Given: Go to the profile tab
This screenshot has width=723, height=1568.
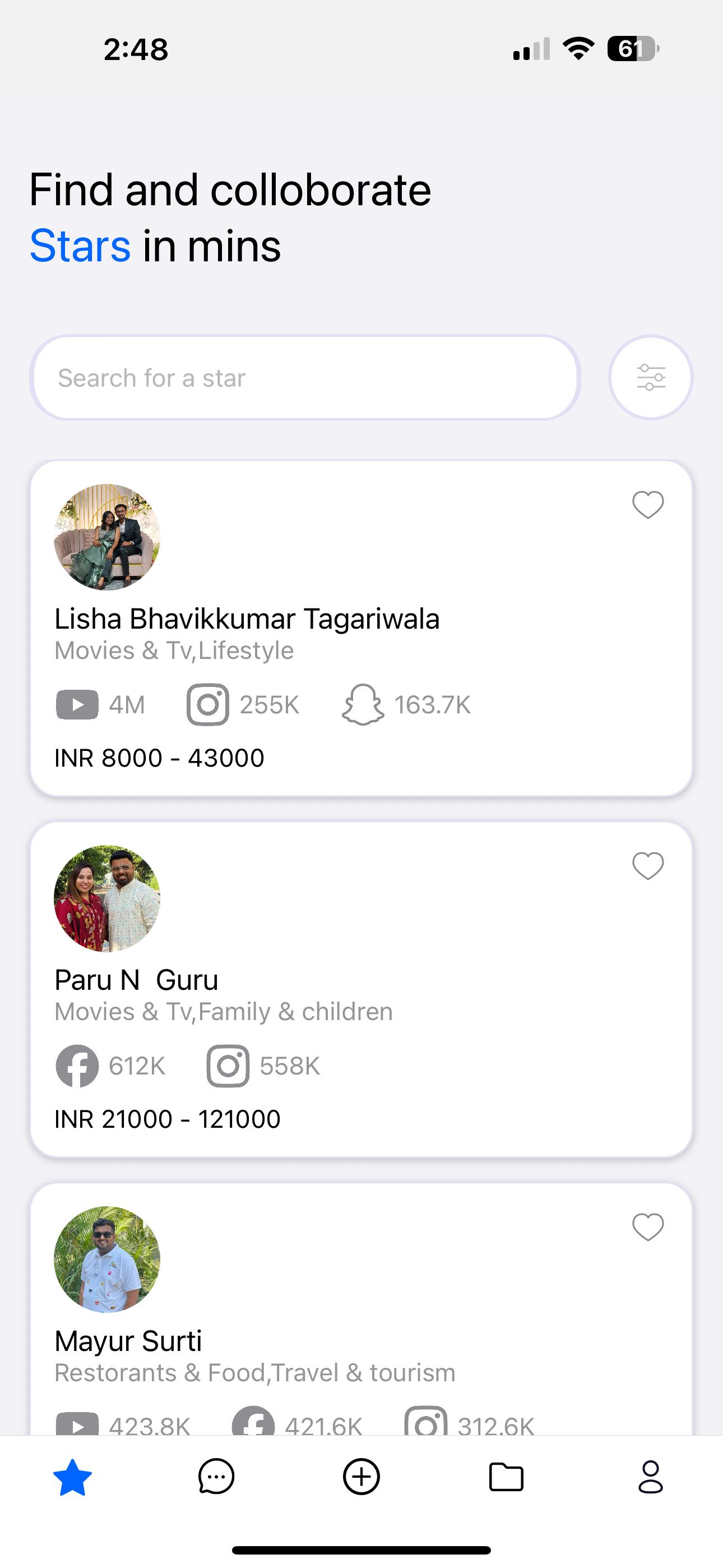Looking at the screenshot, I should point(651,1477).
